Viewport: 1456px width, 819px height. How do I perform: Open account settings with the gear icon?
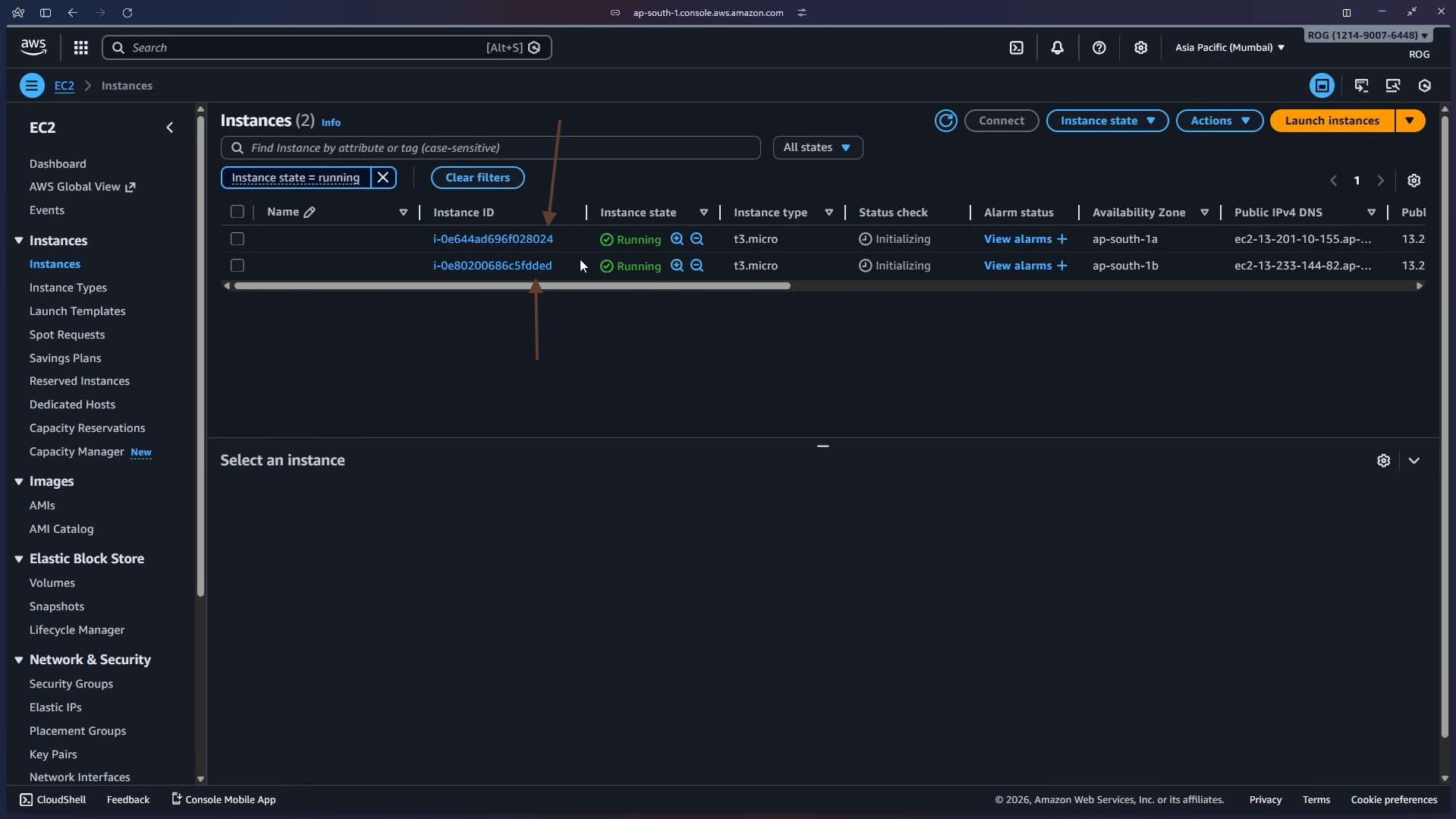point(1141,47)
